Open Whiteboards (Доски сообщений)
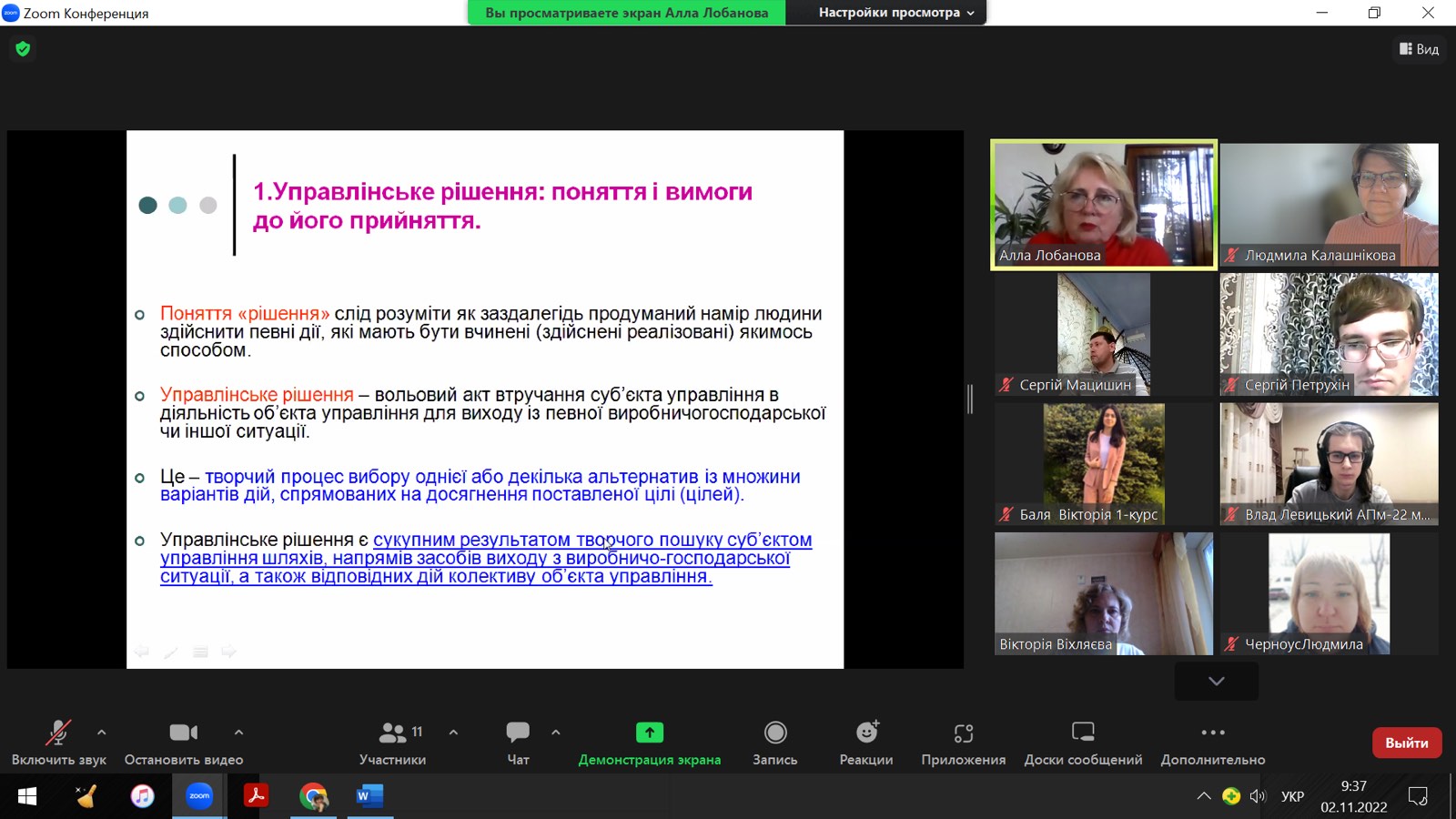Viewport: 1456px width, 819px height. pyautogui.click(x=1083, y=742)
